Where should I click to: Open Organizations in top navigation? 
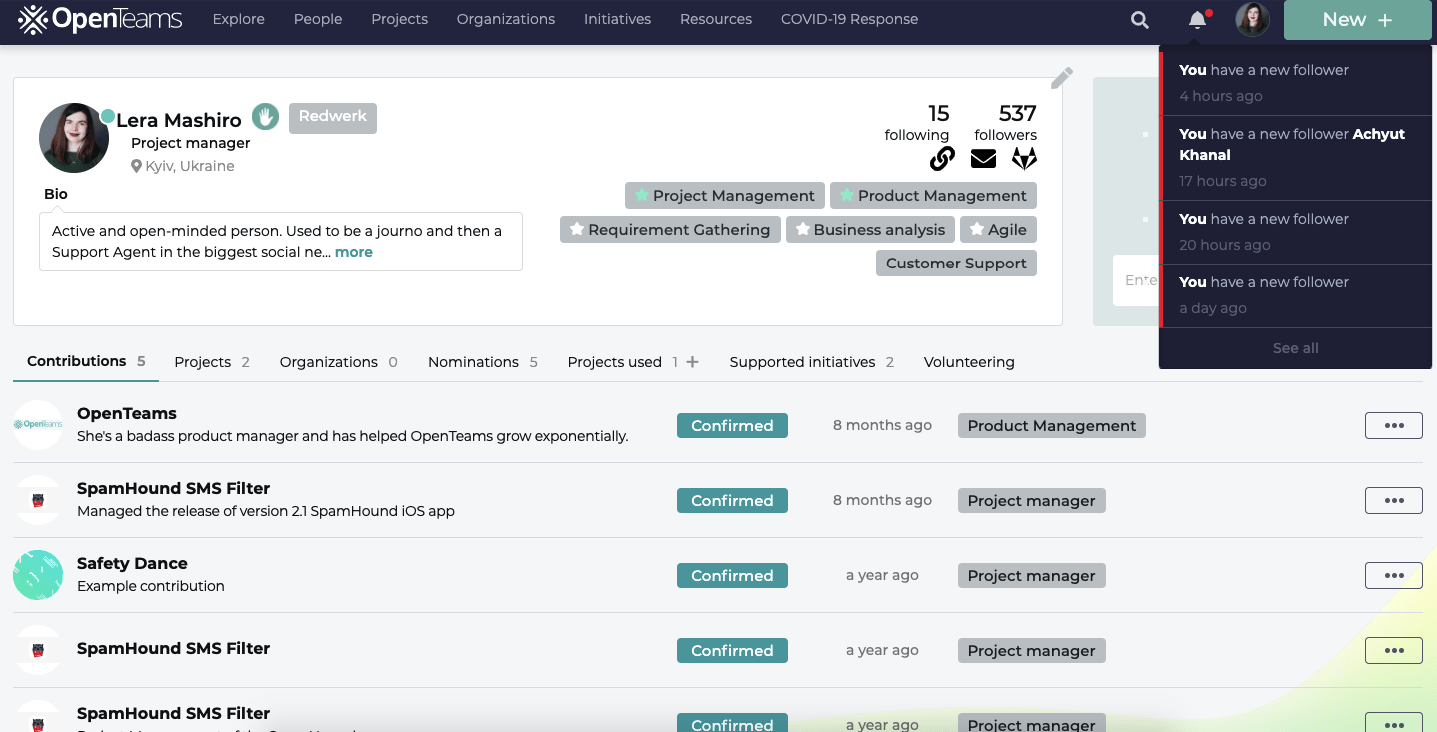506,19
